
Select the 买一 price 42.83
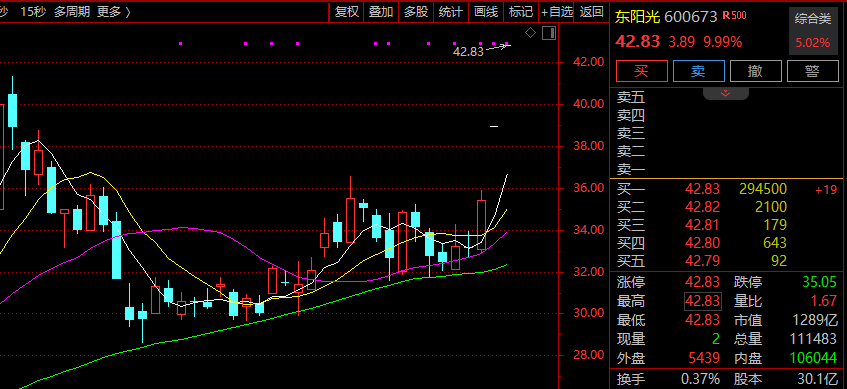[x=702, y=189]
